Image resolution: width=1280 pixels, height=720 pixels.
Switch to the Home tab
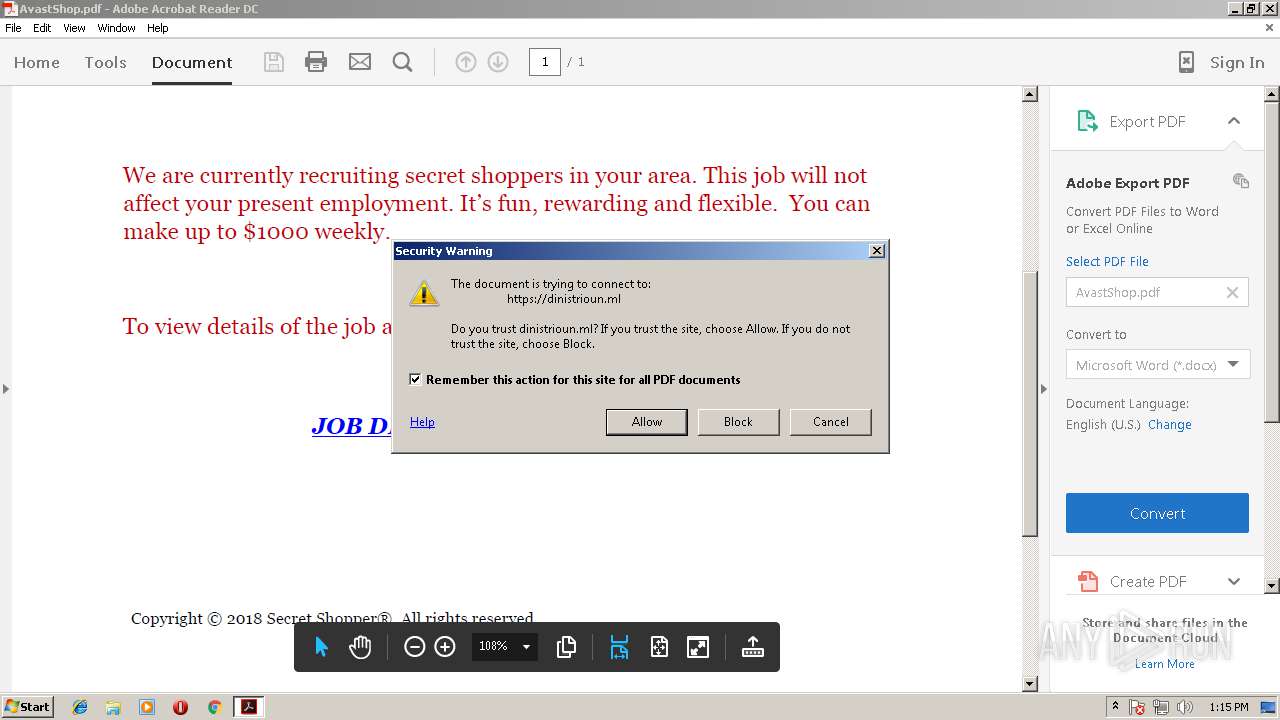pyautogui.click(x=37, y=62)
